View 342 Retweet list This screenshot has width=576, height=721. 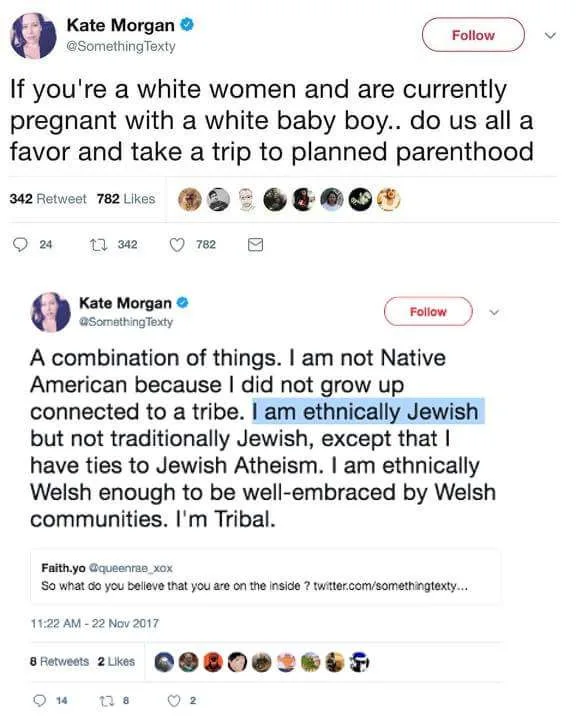tap(48, 199)
